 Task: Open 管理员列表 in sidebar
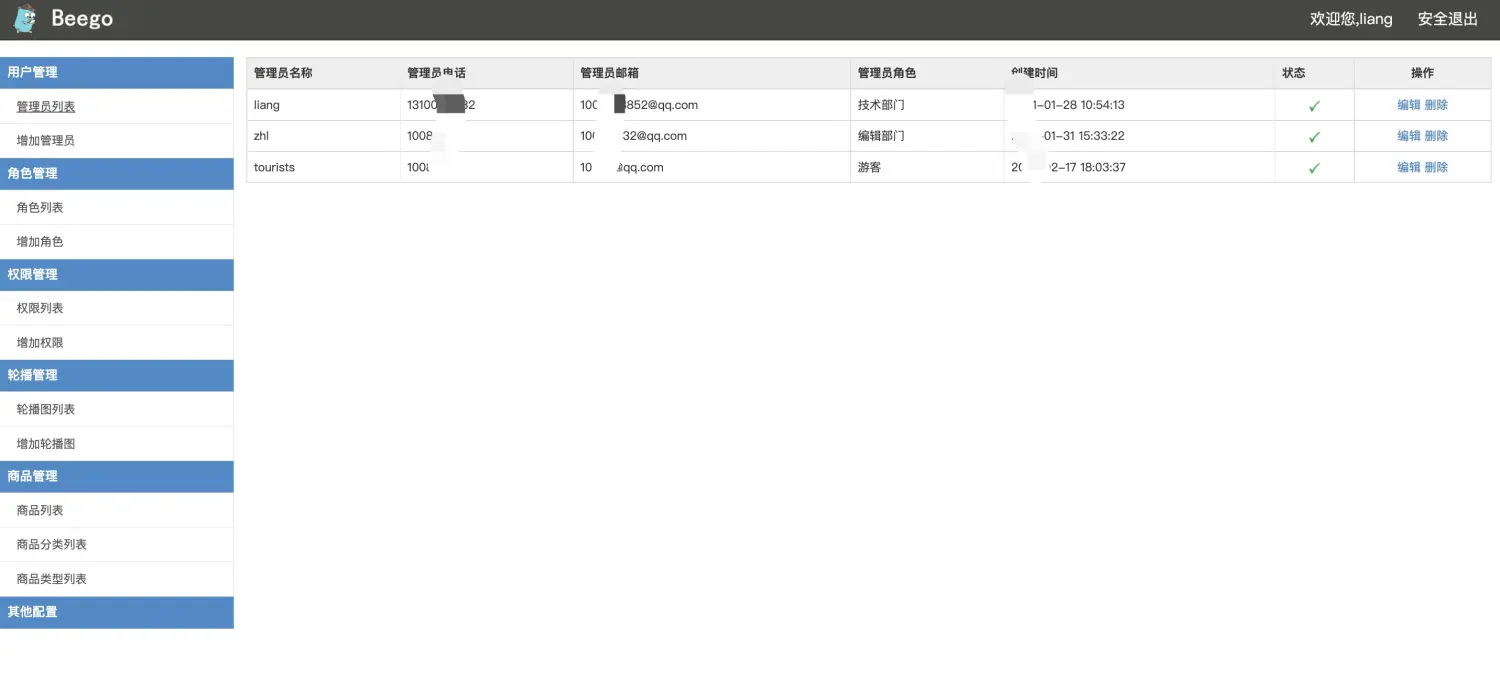[x=46, y=107]
